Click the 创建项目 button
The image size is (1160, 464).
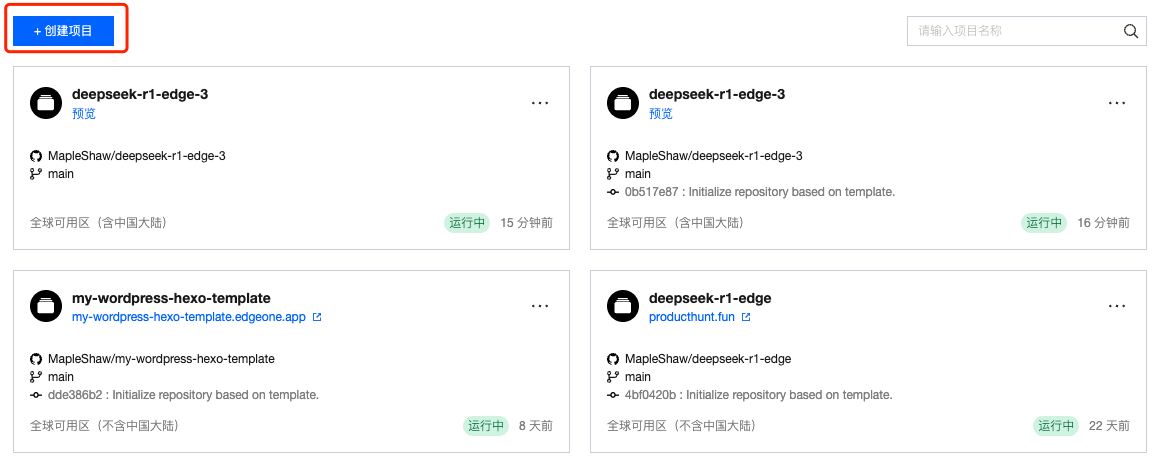point(63,31)
